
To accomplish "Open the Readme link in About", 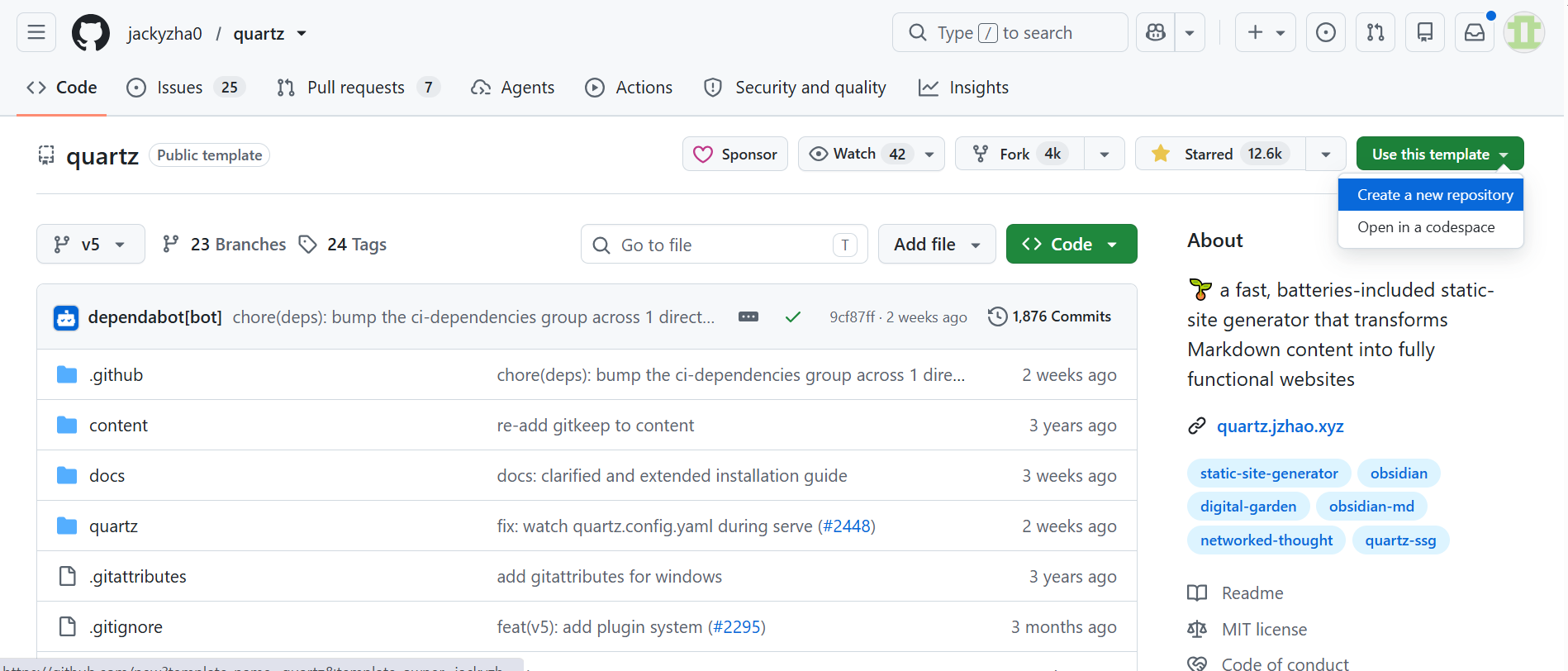I will pos(1252,593).
